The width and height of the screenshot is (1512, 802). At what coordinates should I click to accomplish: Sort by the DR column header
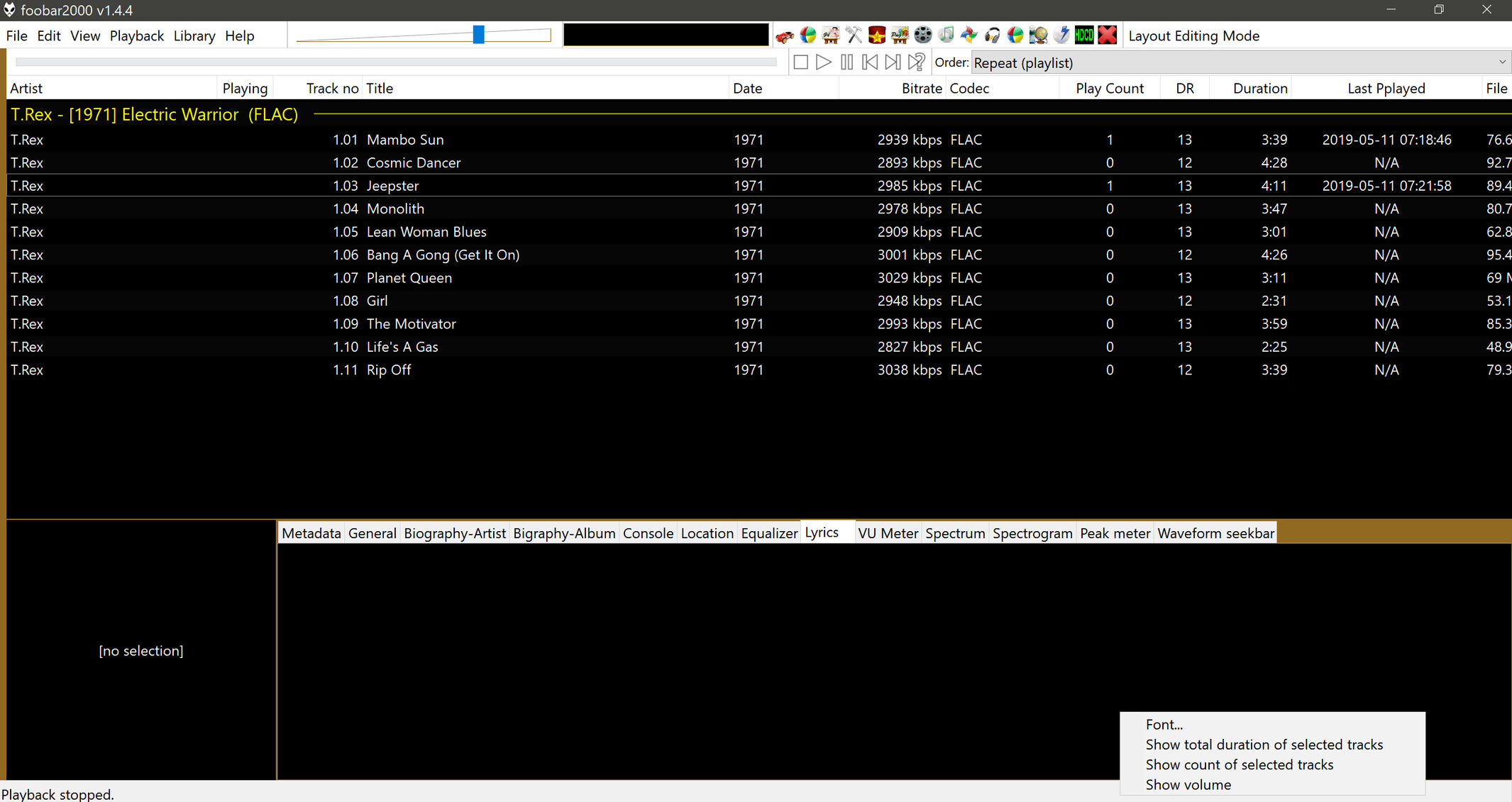tap(1185, 89)
